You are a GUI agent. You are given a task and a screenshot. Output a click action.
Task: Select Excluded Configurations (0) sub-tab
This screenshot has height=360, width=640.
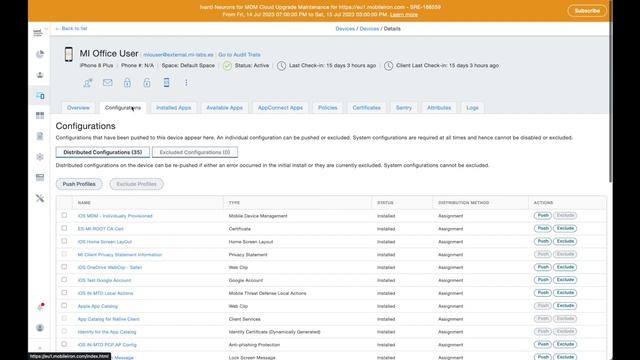pos(195,152)
